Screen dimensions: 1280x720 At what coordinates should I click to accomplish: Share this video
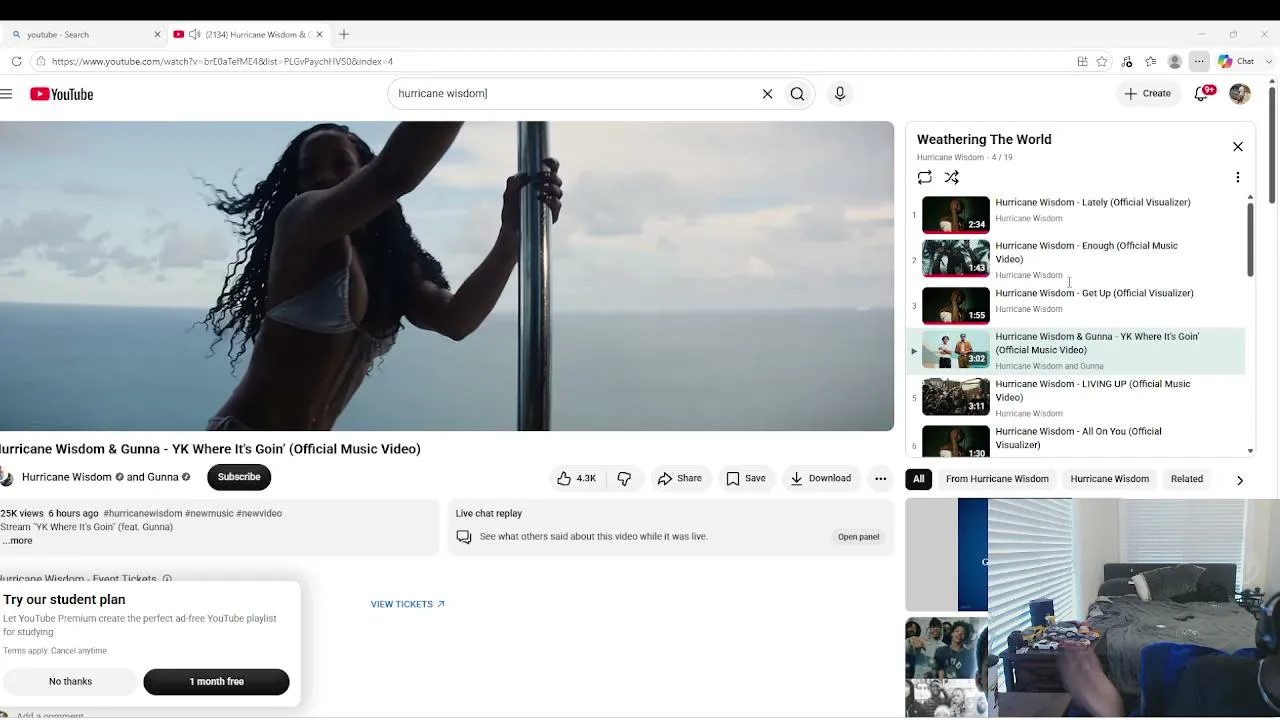click(680, 479)
